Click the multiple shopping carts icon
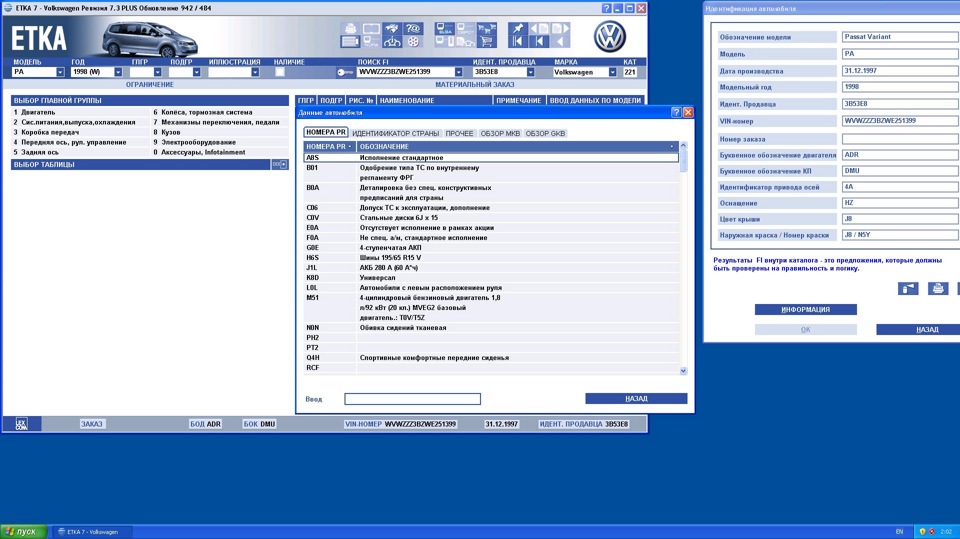 click(x=487, y=29)
